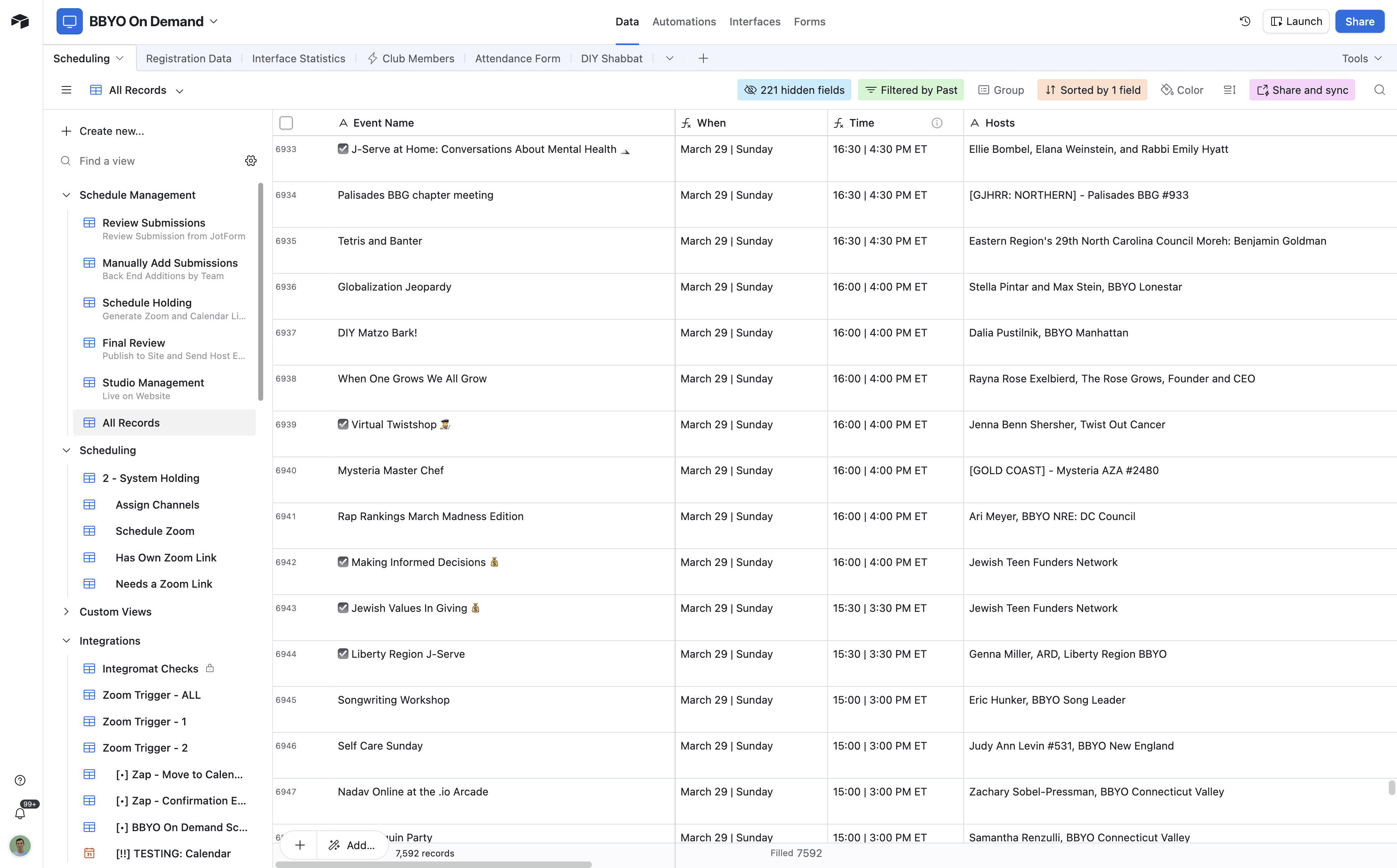Click the blue Share button

coord(1360,21)
